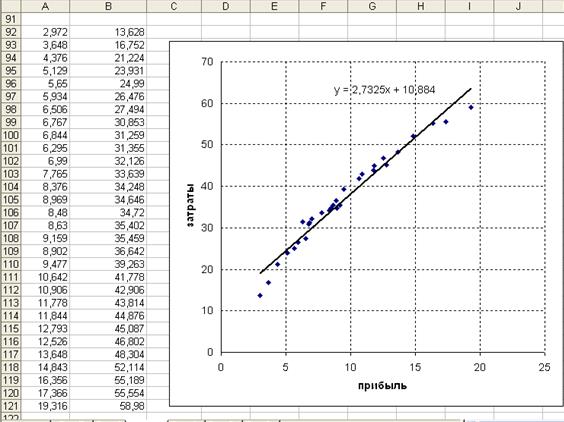Click cell with value 11,778

pos(45,303)
